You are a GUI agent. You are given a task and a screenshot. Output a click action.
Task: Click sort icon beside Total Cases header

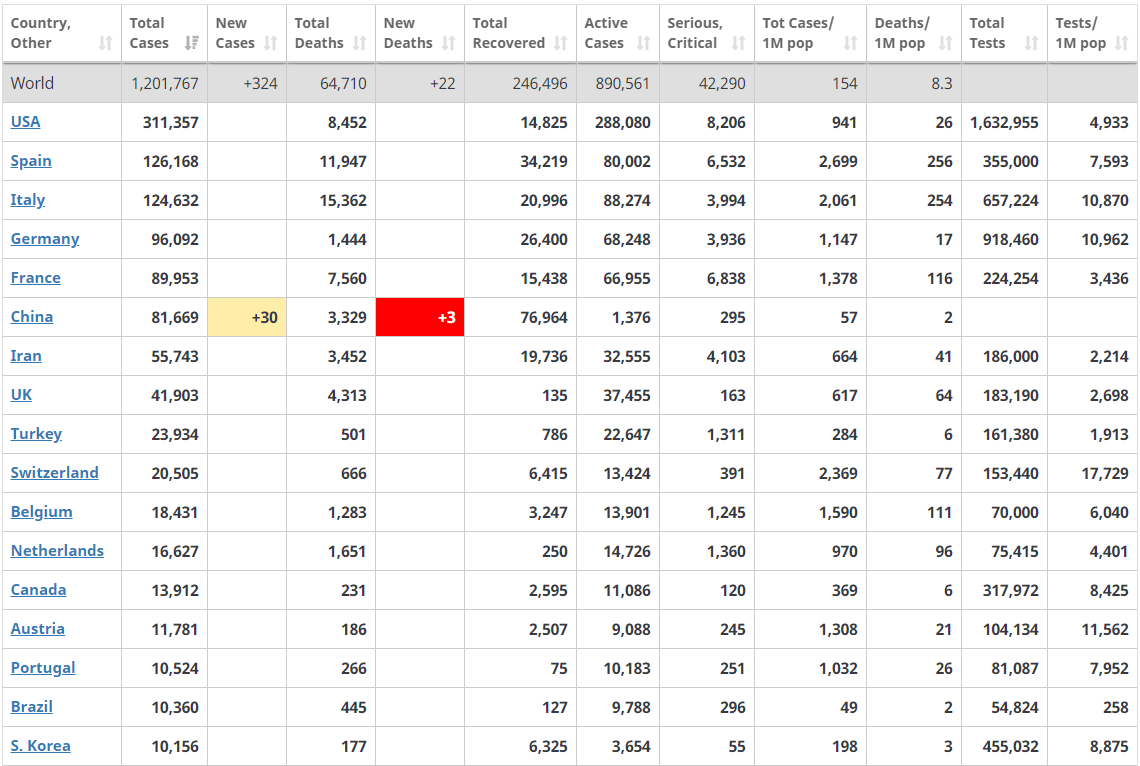191,43
